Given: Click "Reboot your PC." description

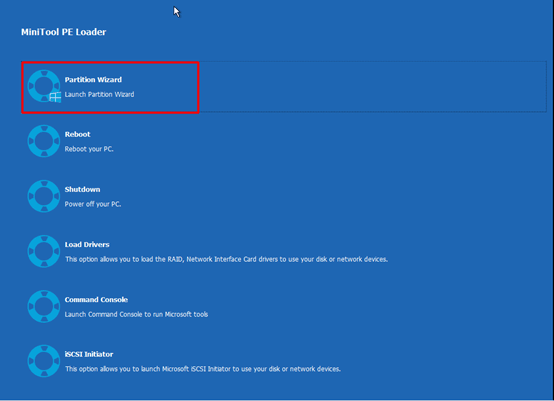Looking at the screenshot, I should point(89,149).
